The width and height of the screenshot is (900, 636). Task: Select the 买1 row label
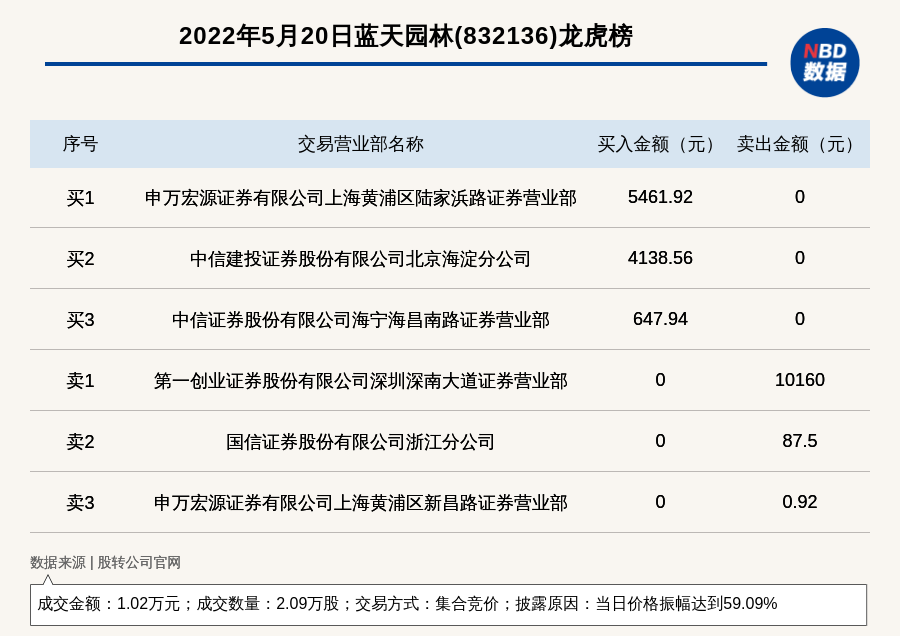(x=80, y=198)
